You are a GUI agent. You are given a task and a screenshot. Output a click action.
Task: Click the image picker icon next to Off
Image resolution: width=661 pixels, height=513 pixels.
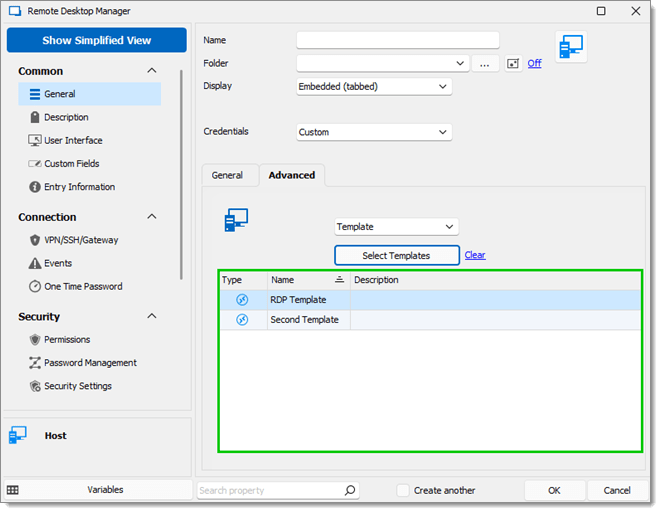[513, 64]
